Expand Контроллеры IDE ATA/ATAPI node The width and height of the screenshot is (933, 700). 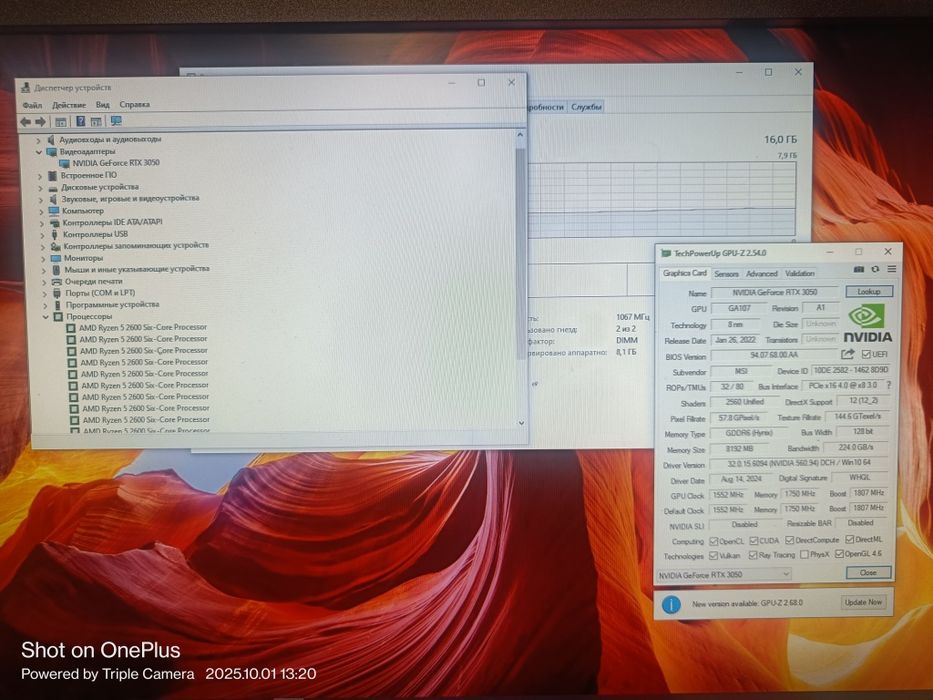tap(41, 223)
